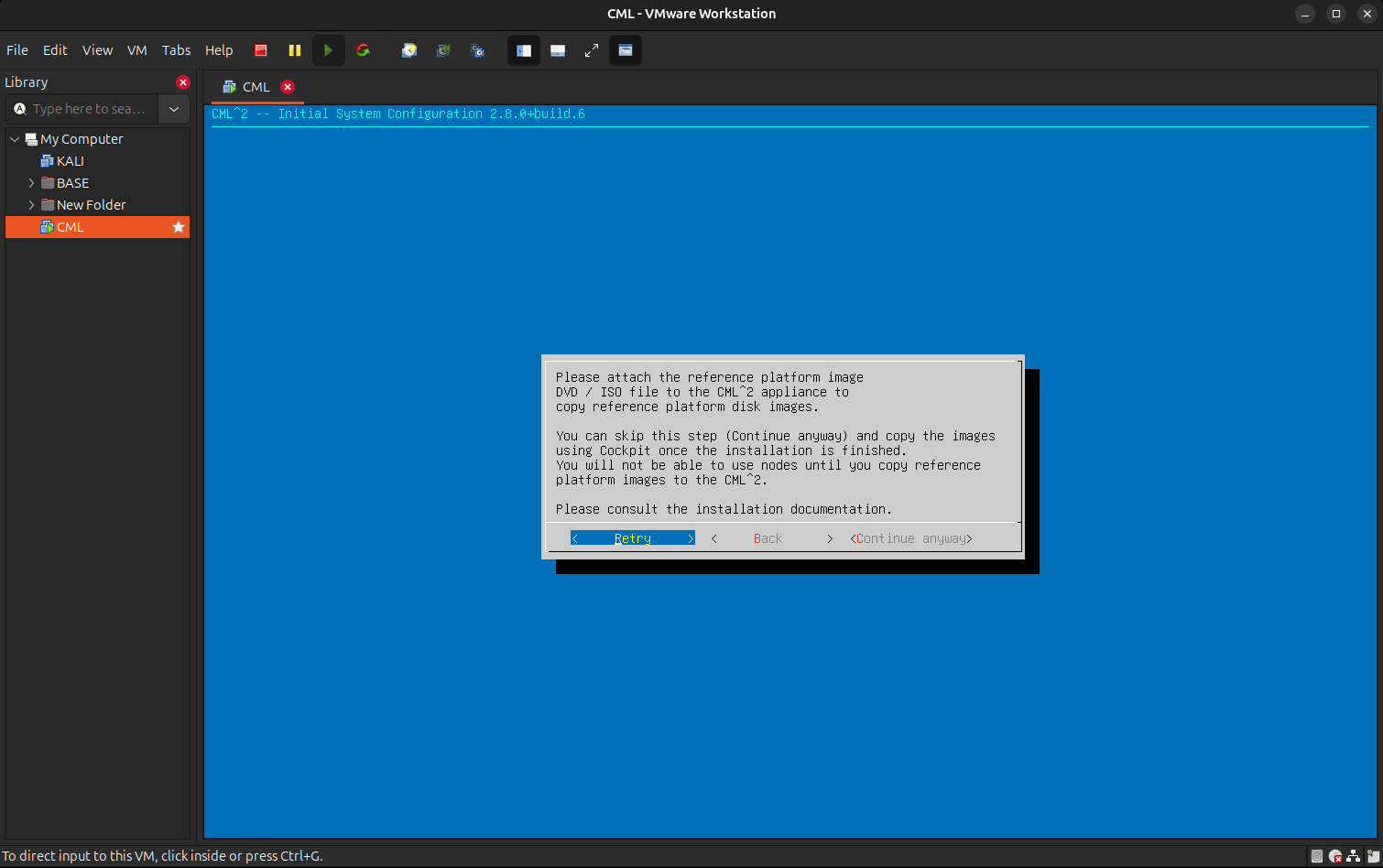Open the Tabs menu
This screenshot has width=1383, height=868.
coord(176,50)
